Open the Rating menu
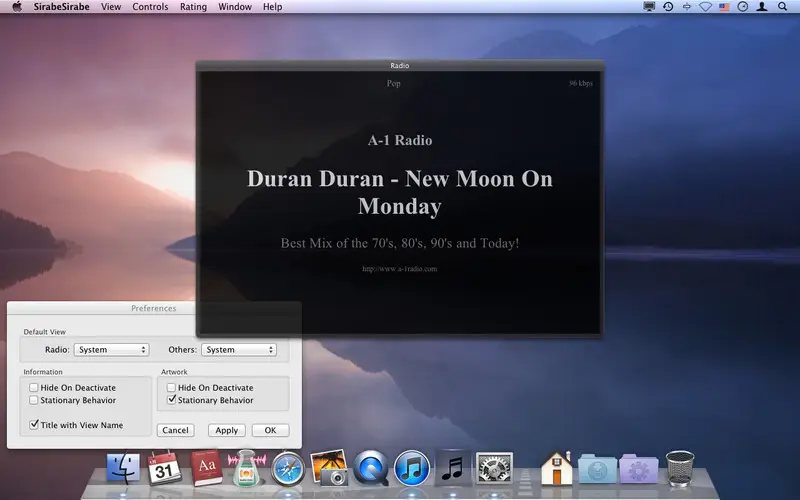 (193, 7)
